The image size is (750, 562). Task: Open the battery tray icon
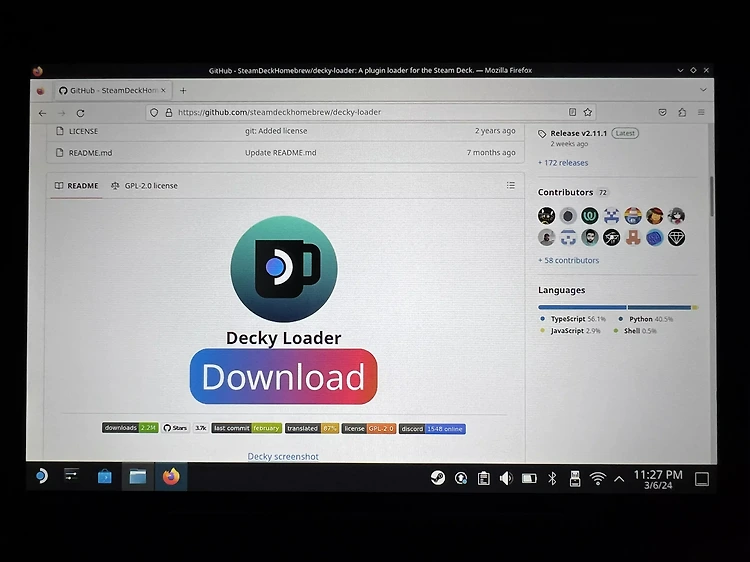(529, 478)
